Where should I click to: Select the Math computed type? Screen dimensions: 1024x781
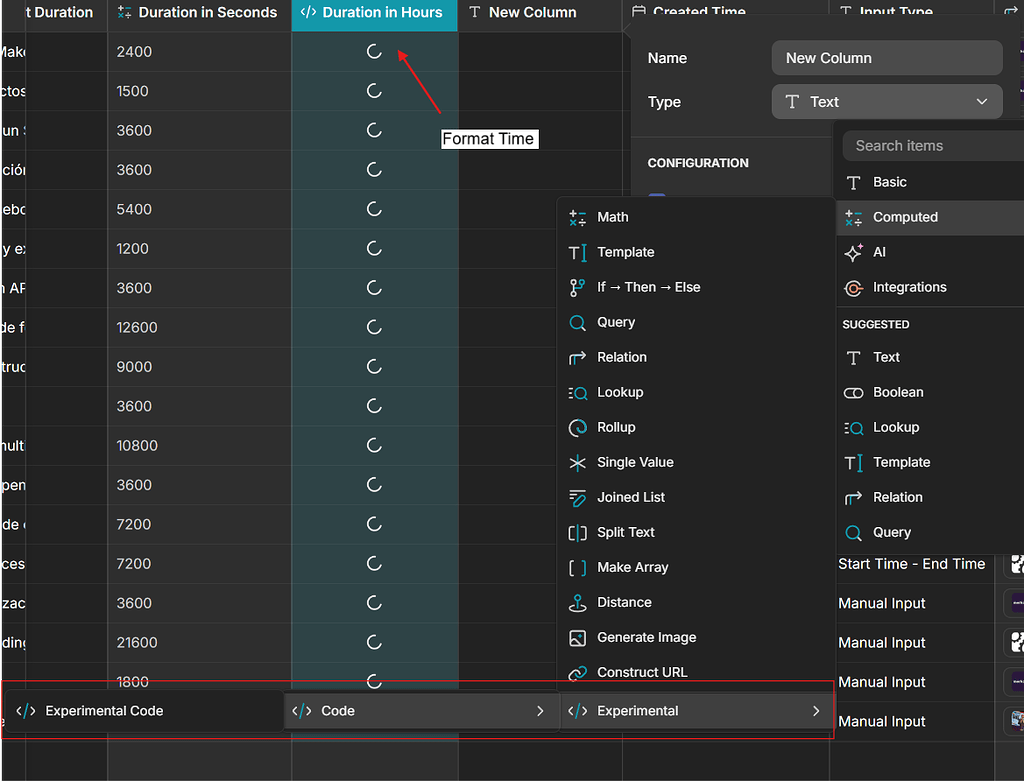point(612,217)
